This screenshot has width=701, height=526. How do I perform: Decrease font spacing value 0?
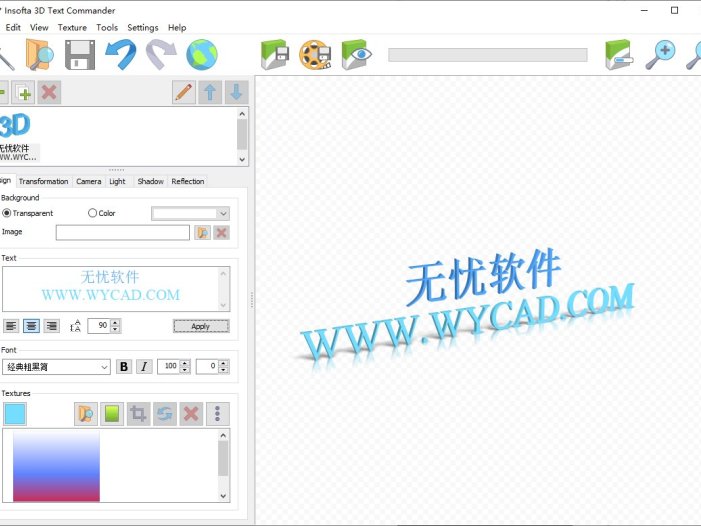[224, 370]
